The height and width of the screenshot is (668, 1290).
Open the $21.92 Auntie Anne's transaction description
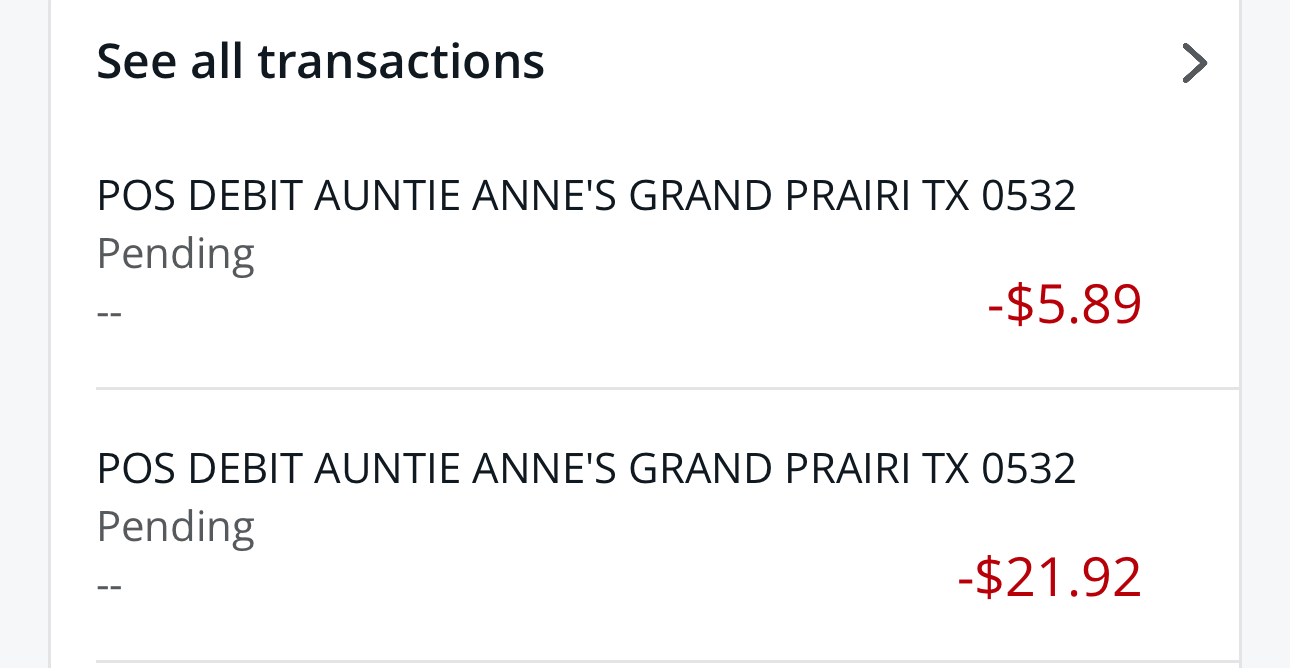pos(585,468)
